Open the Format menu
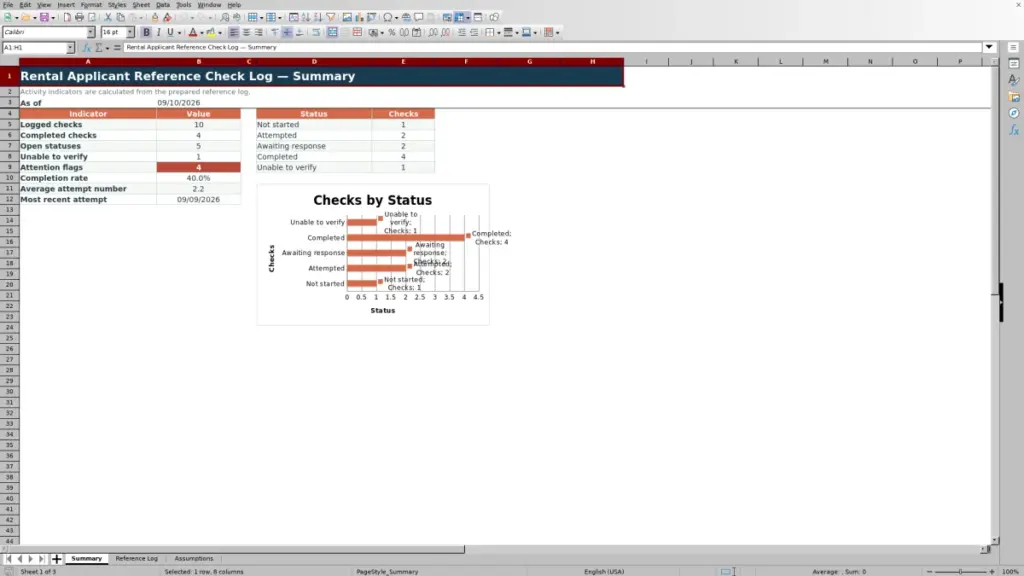The height and width of the screenshot is (576, 1024). click(x=91, y=5)
